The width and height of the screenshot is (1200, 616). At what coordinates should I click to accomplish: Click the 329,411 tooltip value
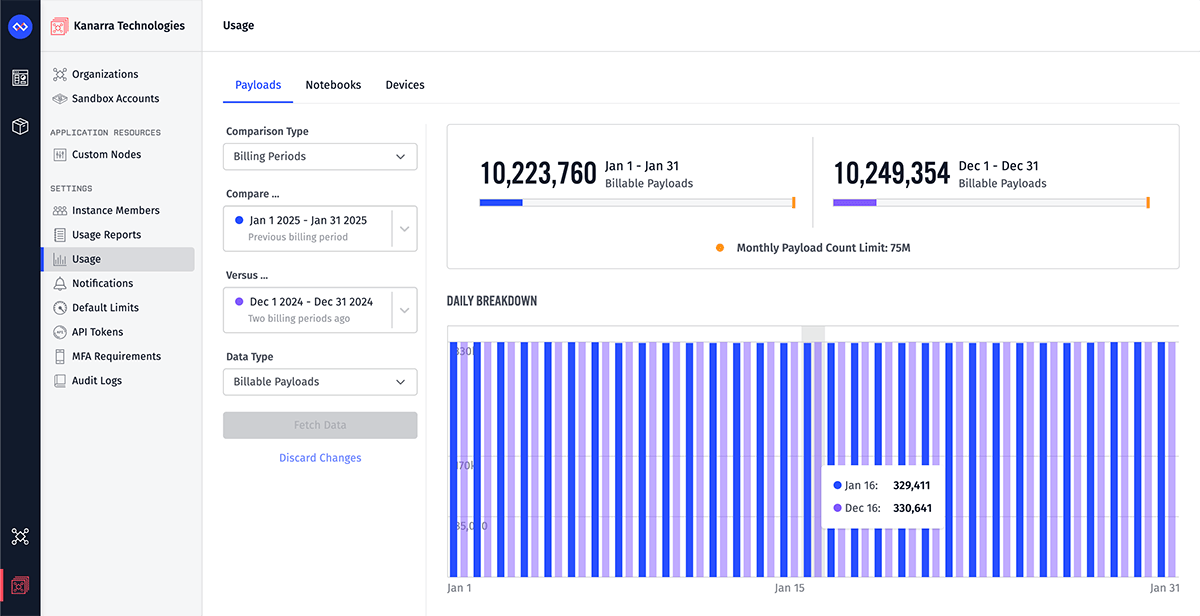click(912, 485)
